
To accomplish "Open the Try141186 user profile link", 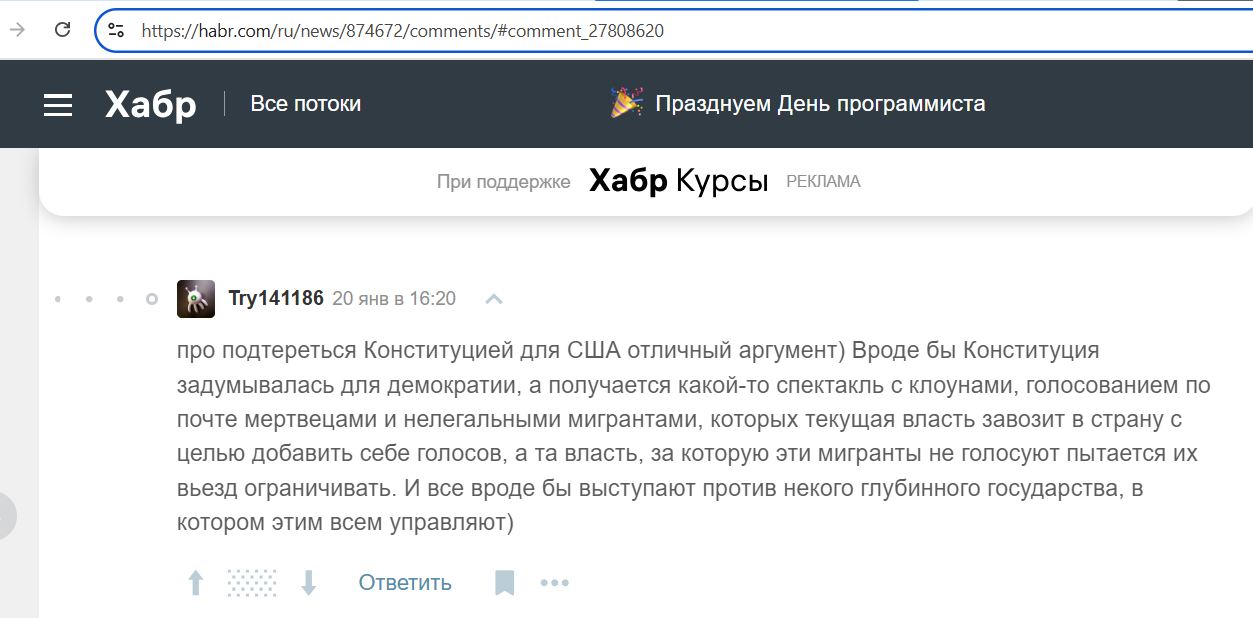I will coord(276,298).
